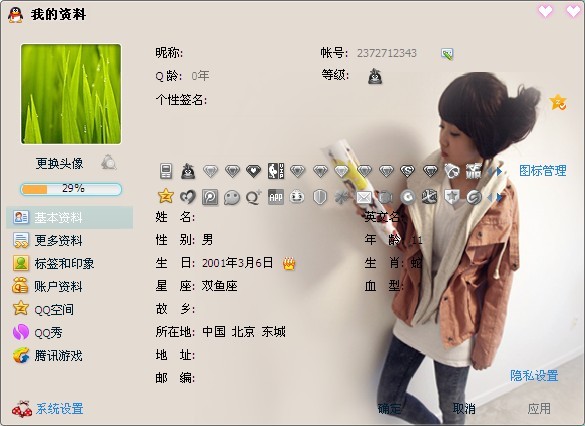
Task: Open the 更多资料 section
Action: (47, 241)
